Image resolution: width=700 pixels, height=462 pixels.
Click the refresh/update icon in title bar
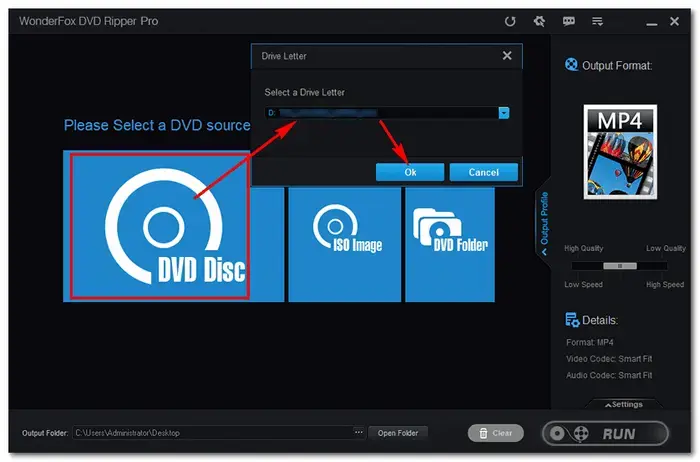tap(510, 21)
